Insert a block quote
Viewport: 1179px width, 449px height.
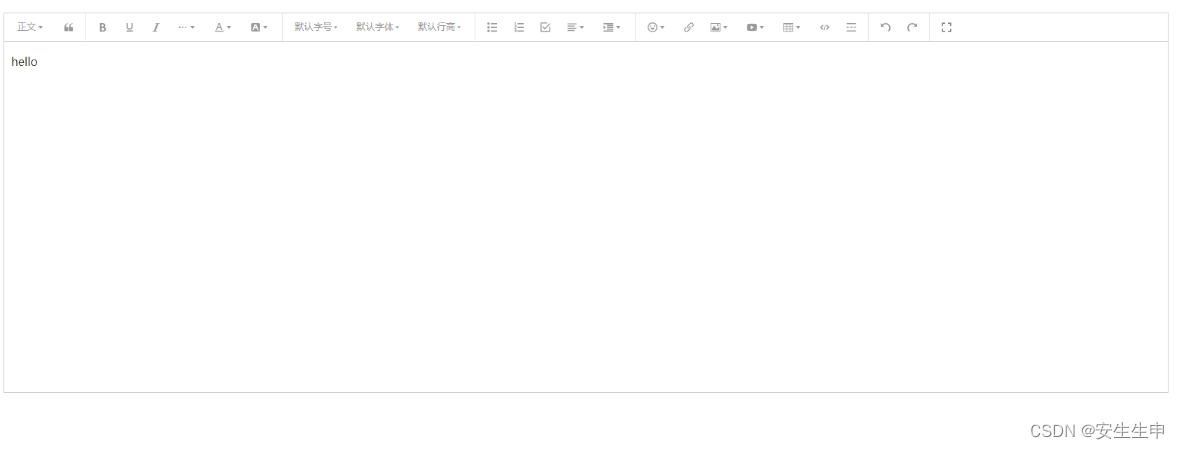click(68, 27)
